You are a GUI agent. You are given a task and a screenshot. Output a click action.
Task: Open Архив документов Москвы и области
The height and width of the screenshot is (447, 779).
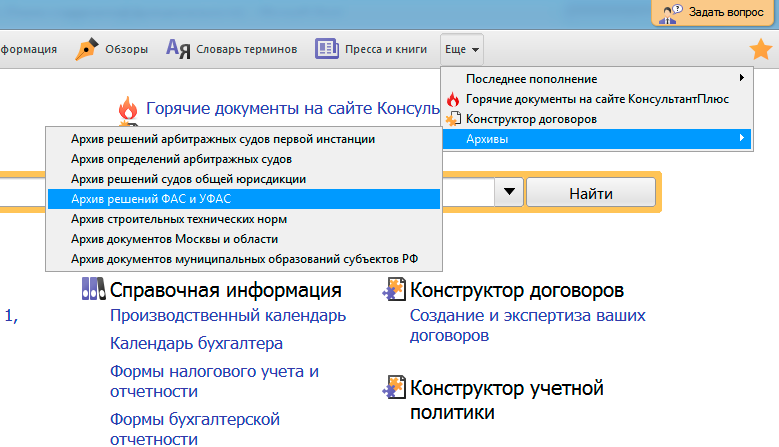244,239
